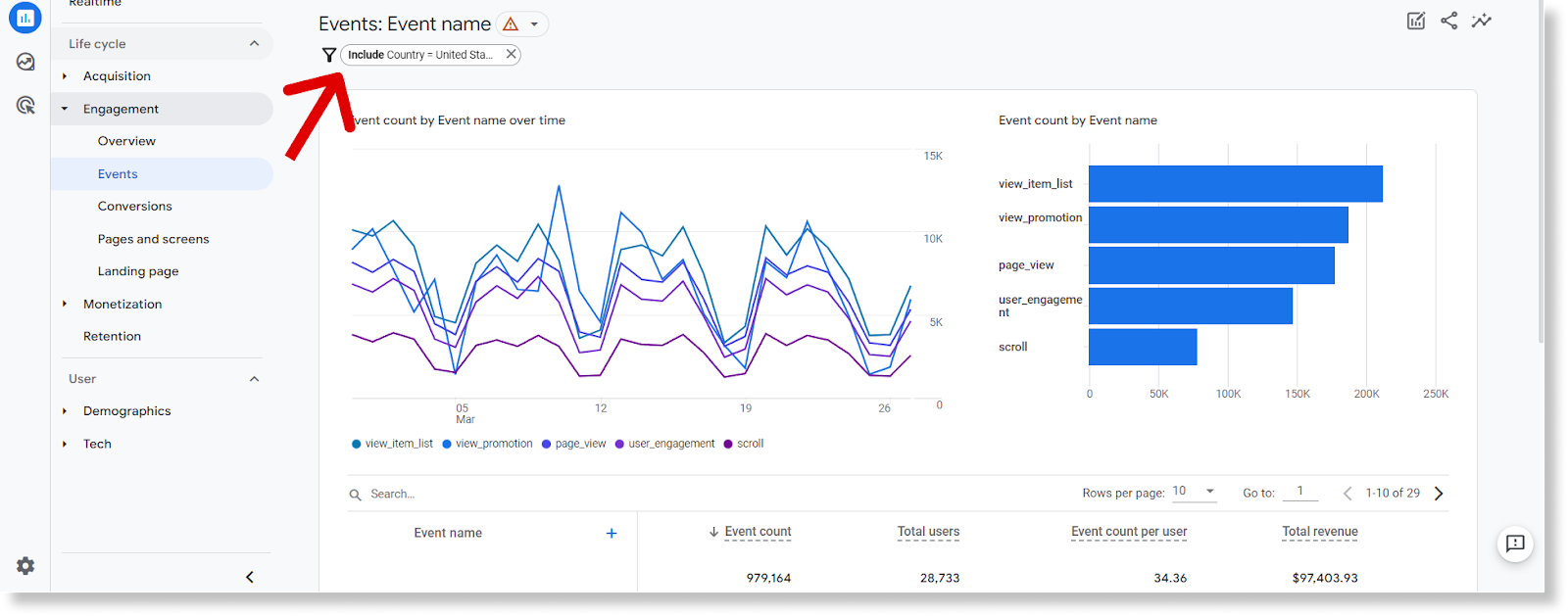Image resolution: width=1568 pixels, height=616 pixels.
Task: Open the Admin settings gear
Action: (25, 566)
